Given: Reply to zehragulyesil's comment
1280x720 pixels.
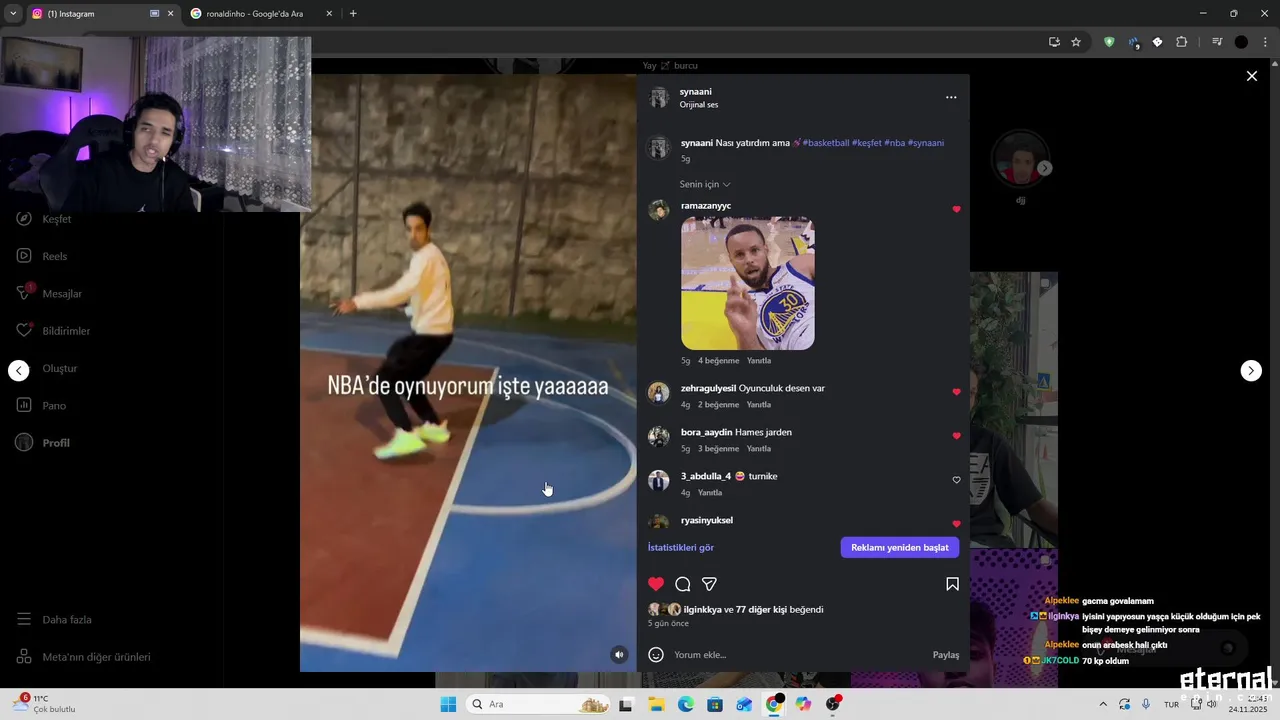Looking at the screenshot, I should pyautogui.click(x=759, y=405).
